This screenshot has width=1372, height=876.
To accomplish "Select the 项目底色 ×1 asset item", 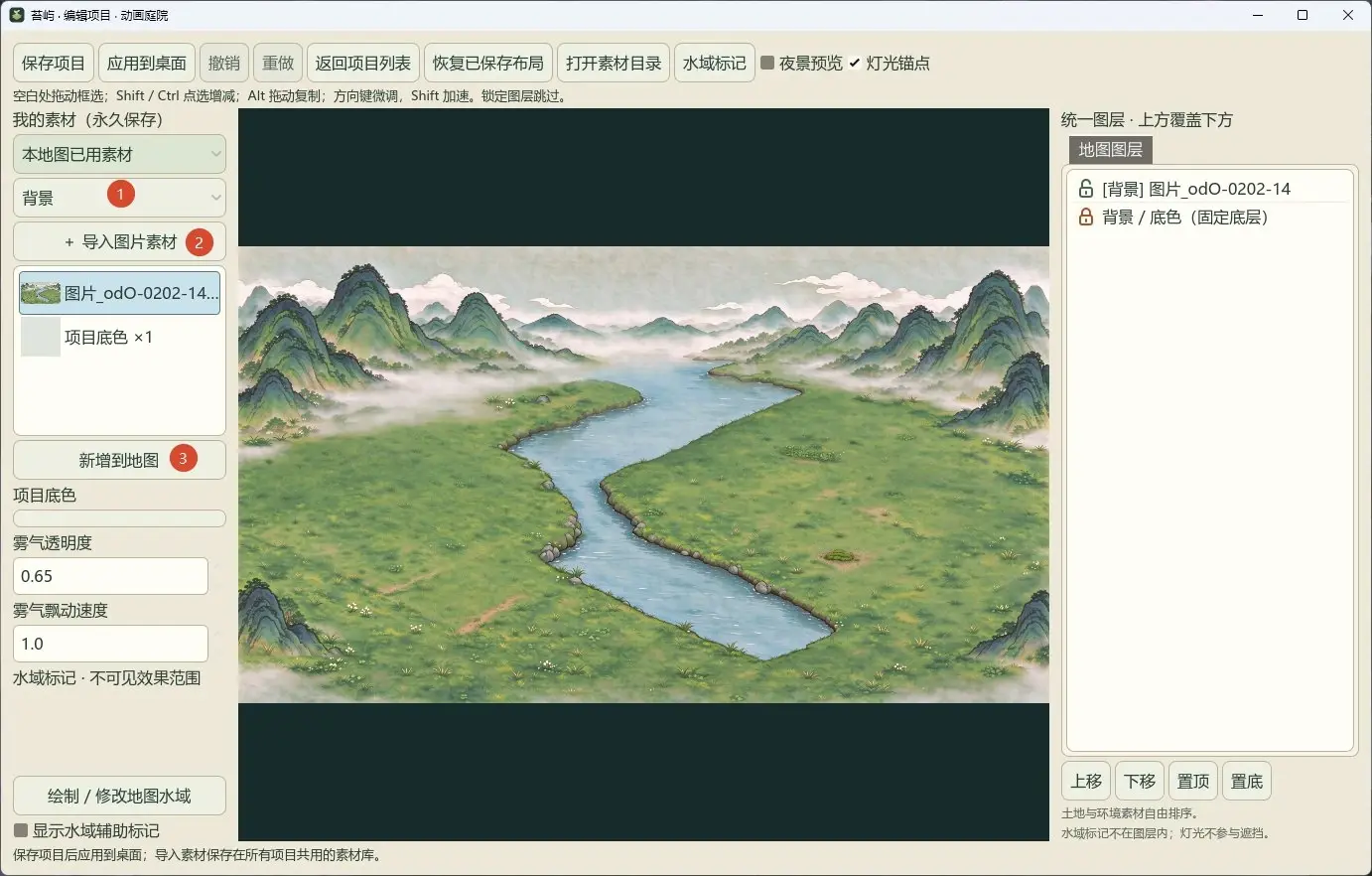I will (x=119, y=337).
